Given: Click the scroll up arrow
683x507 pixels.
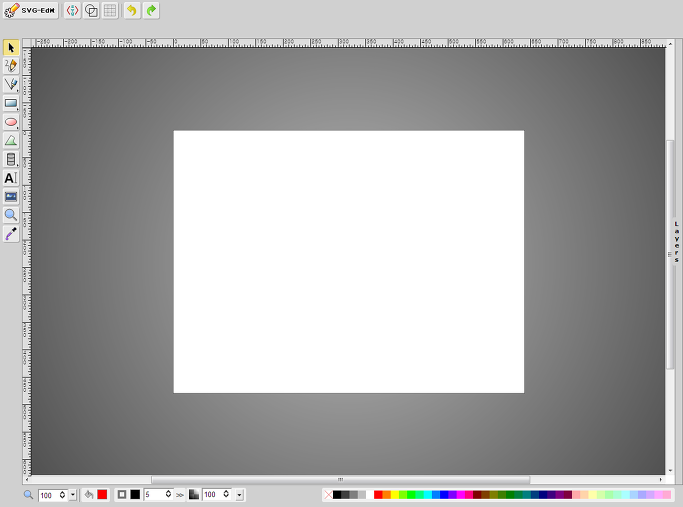Looking at the screenshot, I should 670,44.
